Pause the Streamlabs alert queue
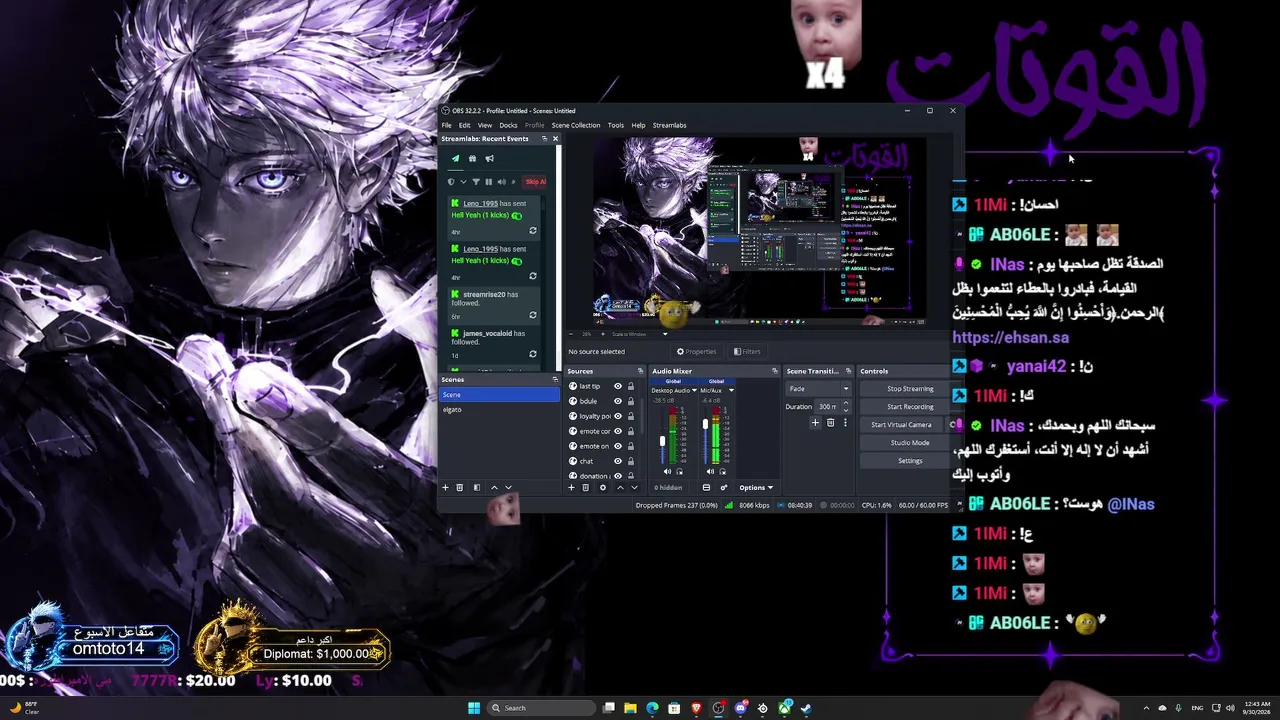1280x720 pixels. pyautogui.click(x=488, y=182)
